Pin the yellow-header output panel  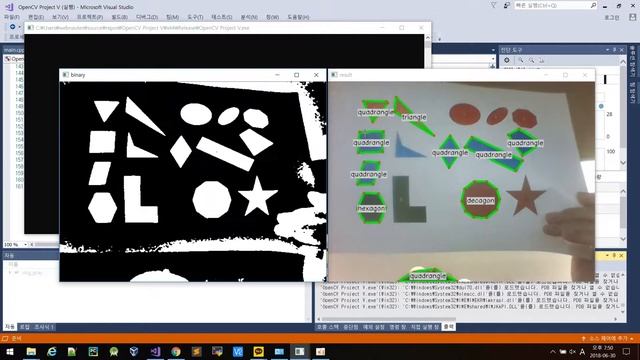click(x=614, y=256)
